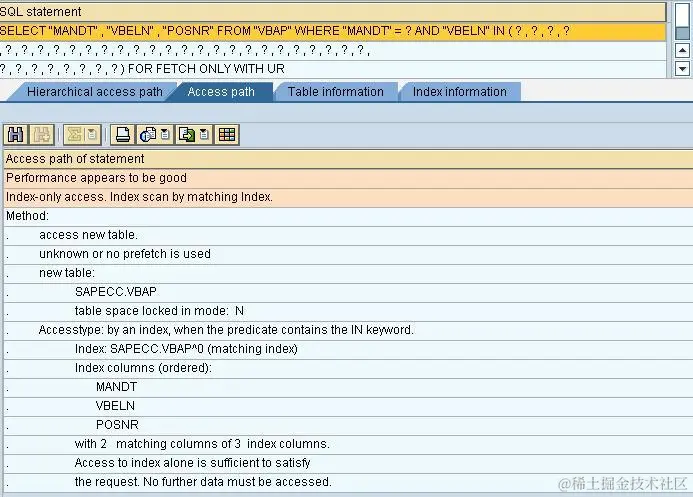Viewport: 693px width, 497px height.
Task: Select the 'Accesstype: by an index' row
Action: click(x=348, y=330)
